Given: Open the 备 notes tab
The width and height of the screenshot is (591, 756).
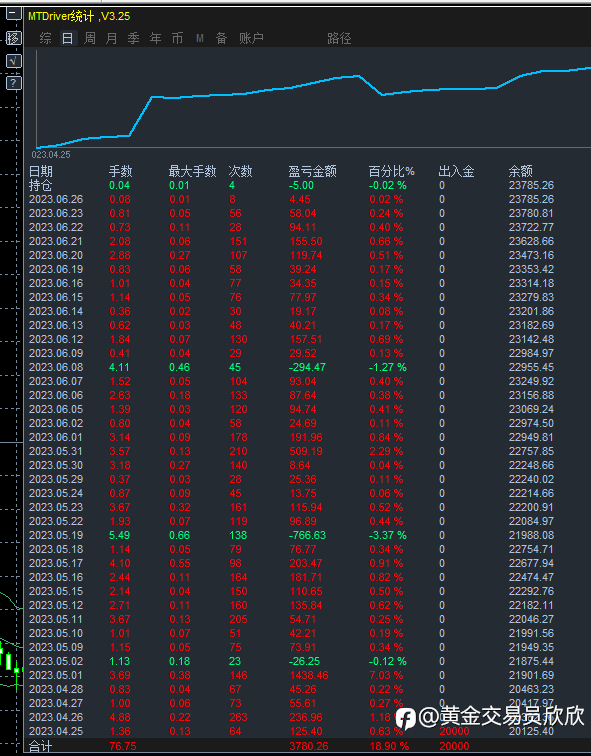Looking at the screenshot, I should coord(221,38).
